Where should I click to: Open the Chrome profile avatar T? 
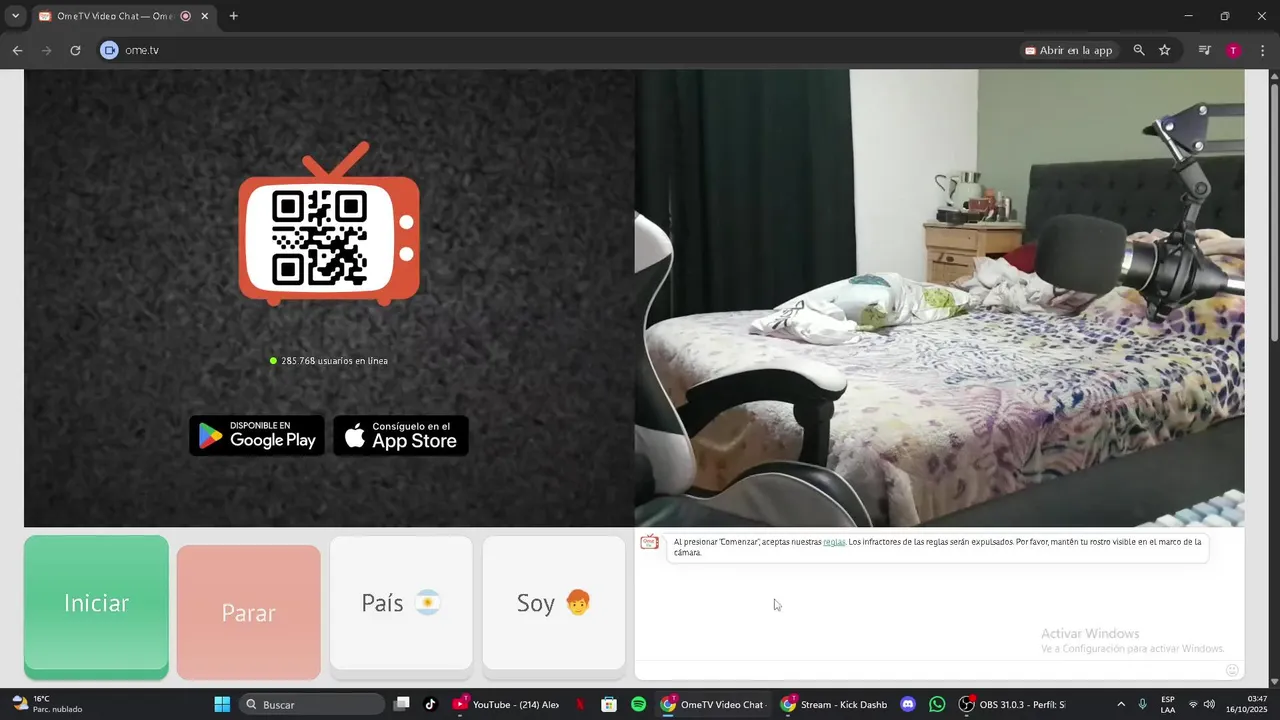(x=1234, y=50)
